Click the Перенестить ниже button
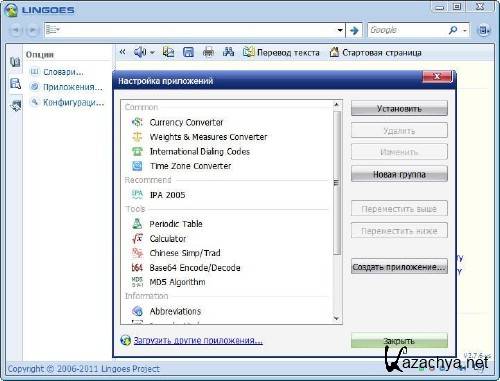The image size is (500, 381). point(399,231)
